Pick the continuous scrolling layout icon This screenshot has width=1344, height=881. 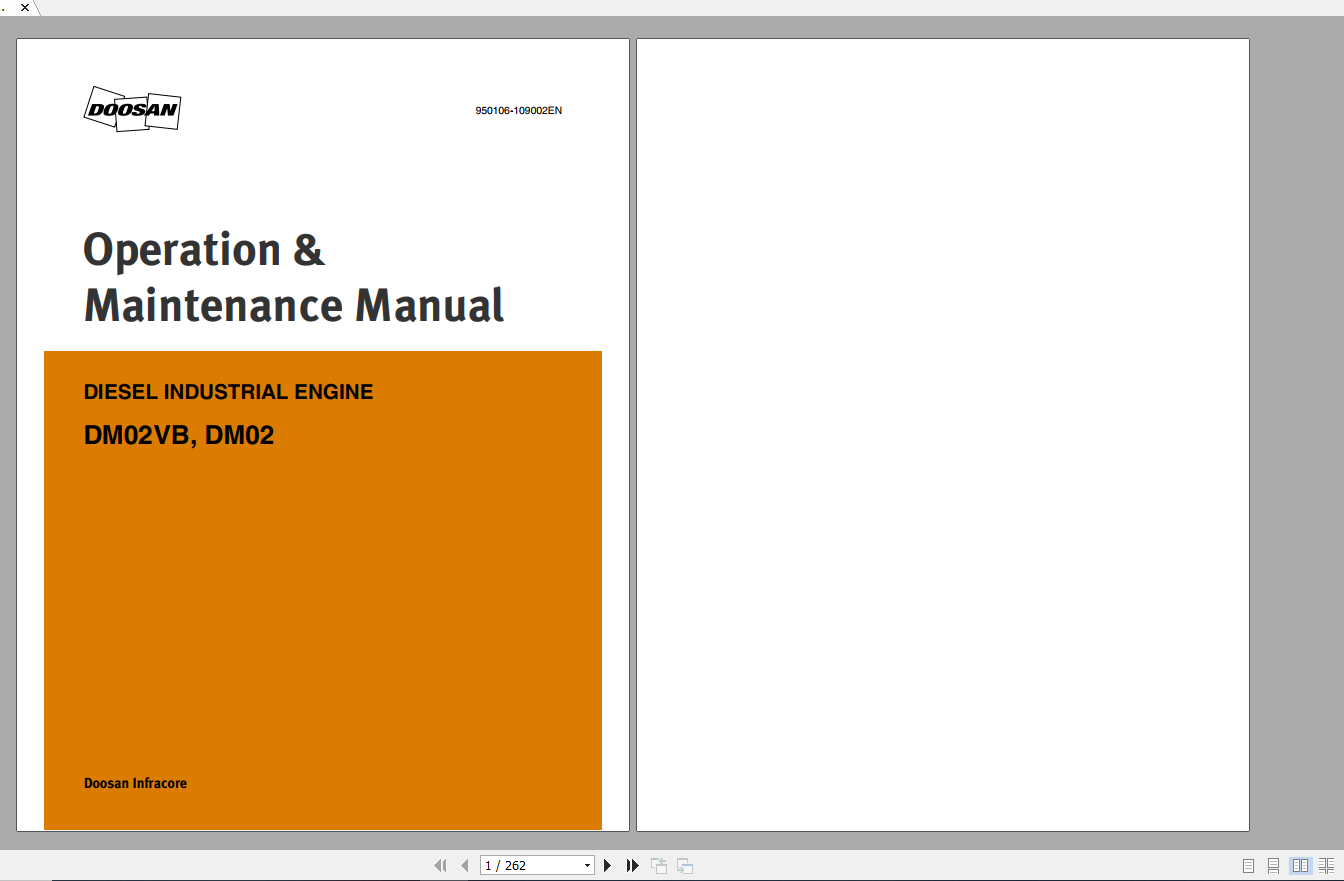coord(1272,865)
